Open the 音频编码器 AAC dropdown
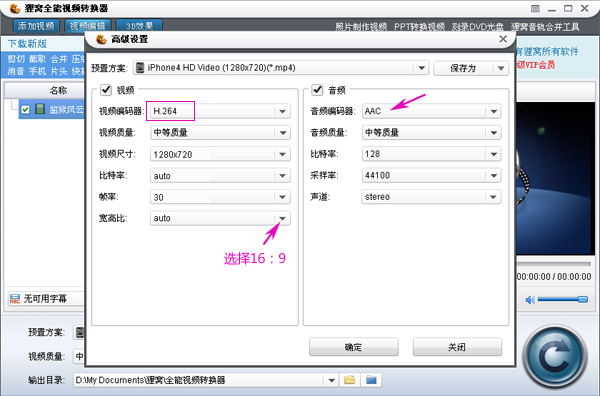The height and width of the screenshot is (396, 600). pos(494,111)
